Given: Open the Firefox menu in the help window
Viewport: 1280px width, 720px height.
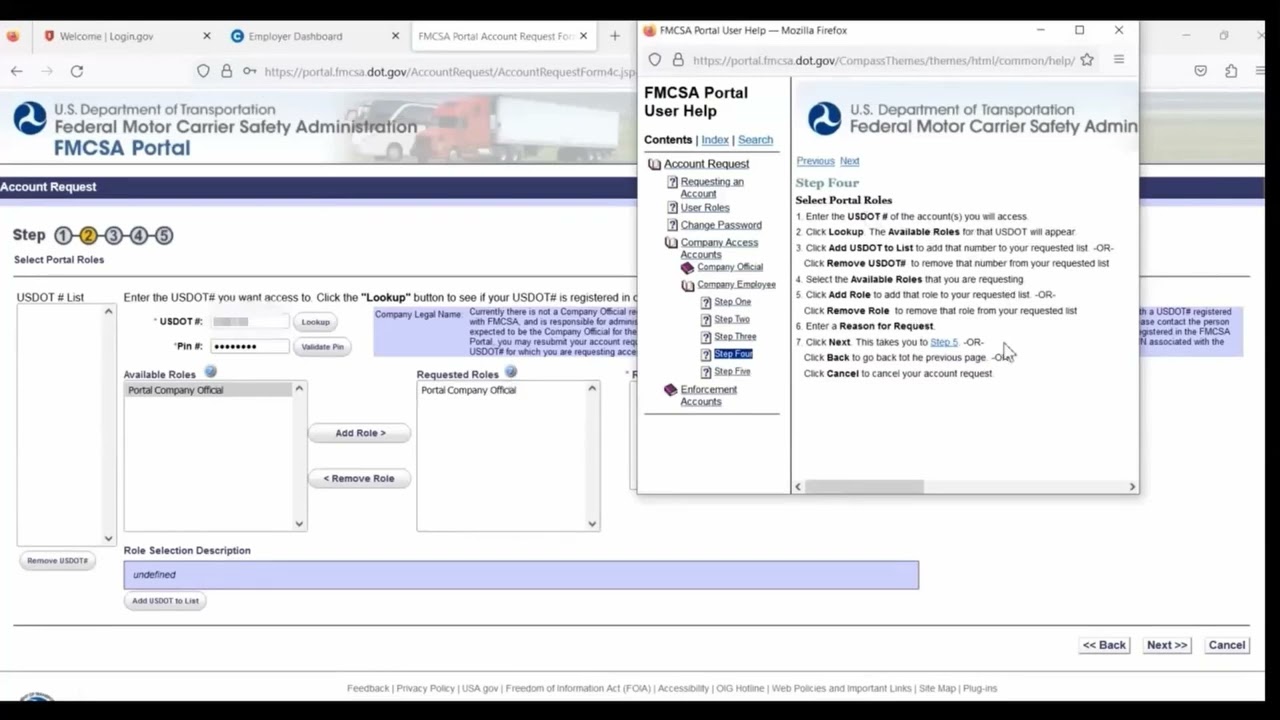Looking at the screenshot, I should coord(1119,60).
